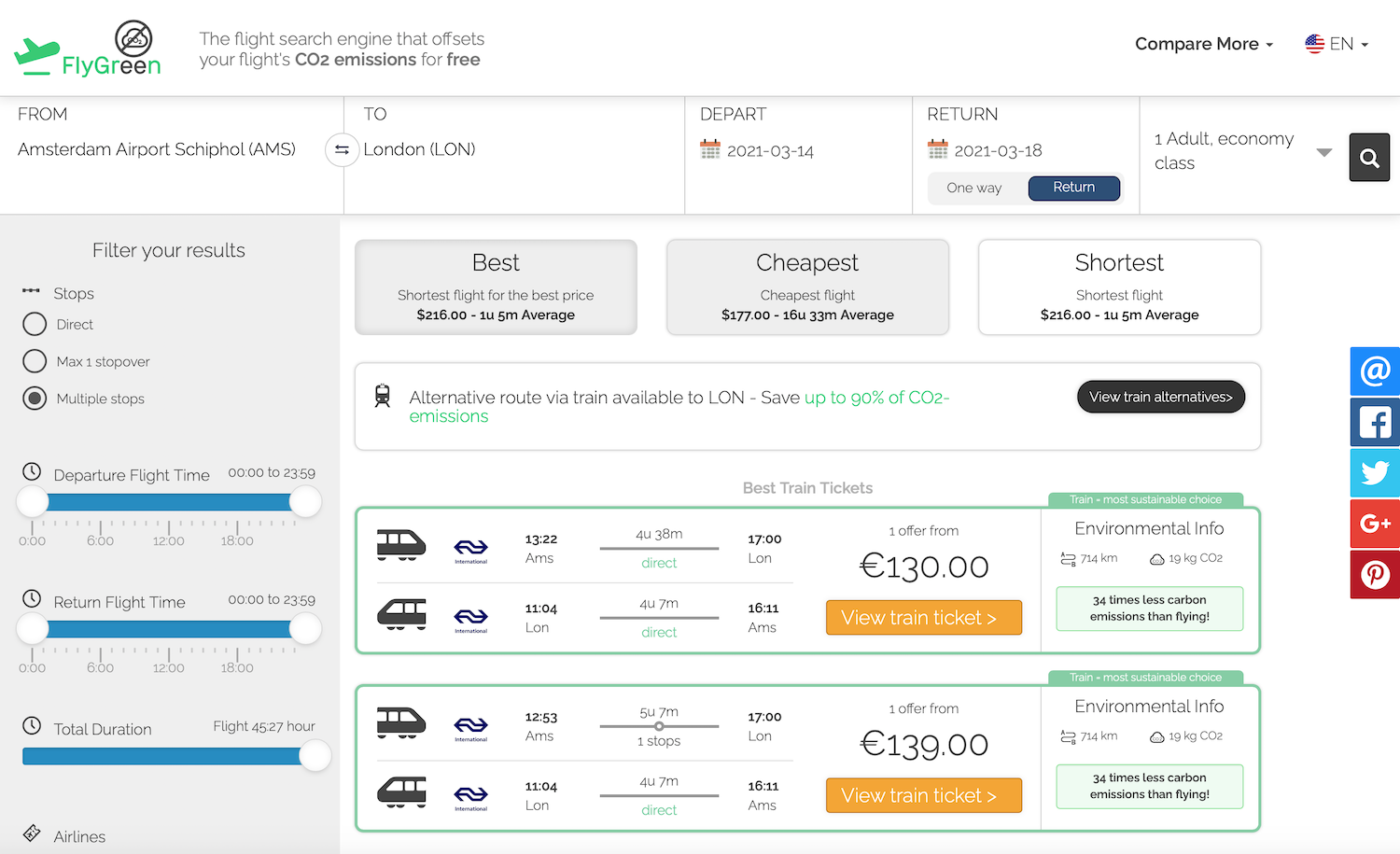Viewport: 1400px width, 854px height.
Task: Click the search magnifier button
Action: coord(1369,158)
